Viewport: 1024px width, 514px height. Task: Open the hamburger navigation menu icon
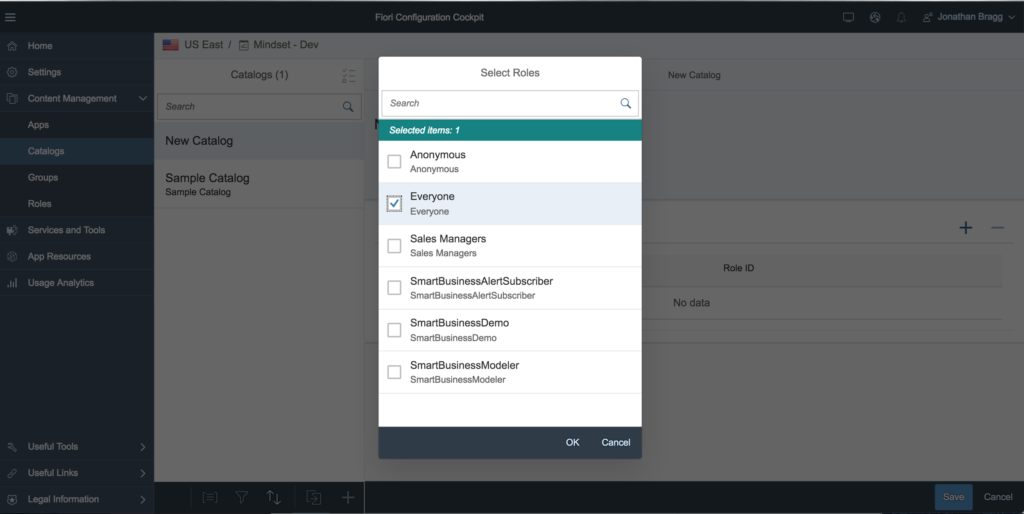click(10, 18)
